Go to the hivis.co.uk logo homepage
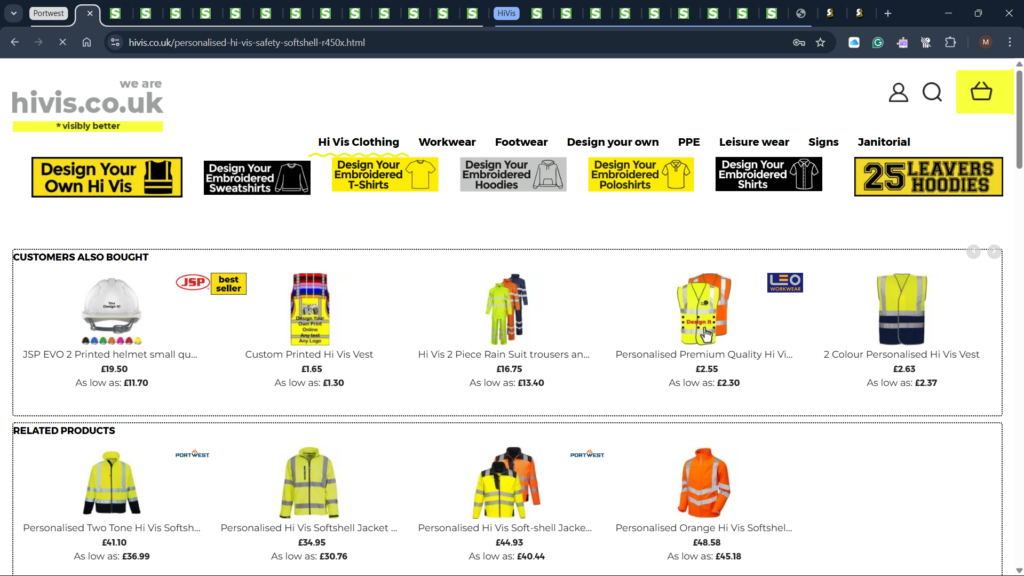 coord(88,104)
